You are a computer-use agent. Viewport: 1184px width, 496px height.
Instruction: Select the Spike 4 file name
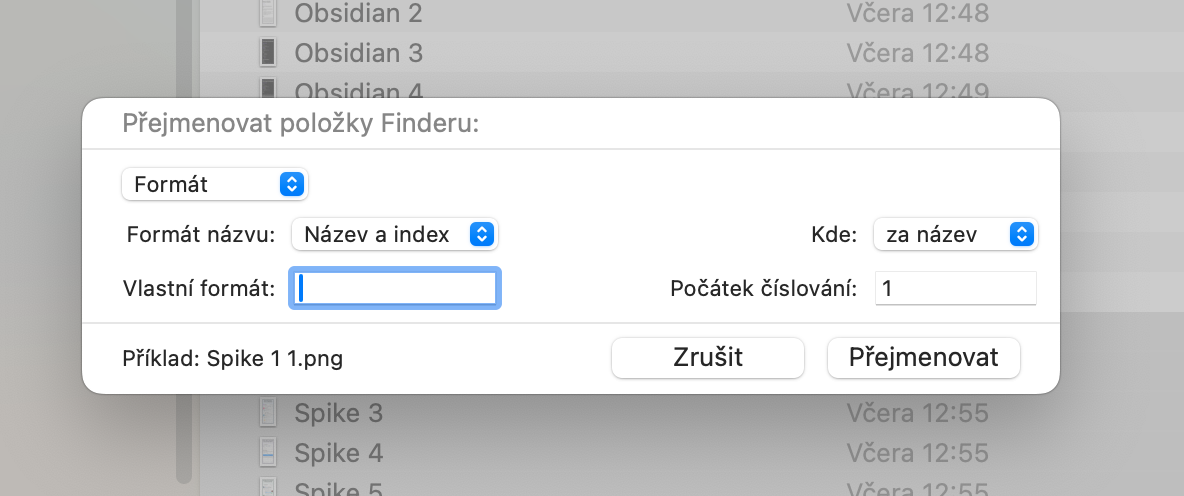coord(338,453)
